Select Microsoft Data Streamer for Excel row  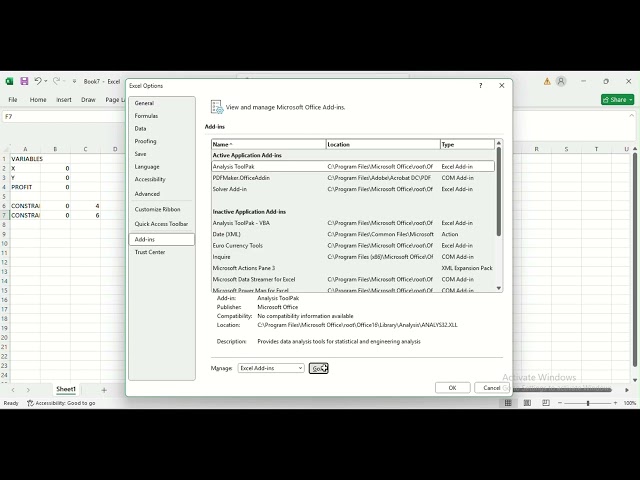[x=353, y=280]
